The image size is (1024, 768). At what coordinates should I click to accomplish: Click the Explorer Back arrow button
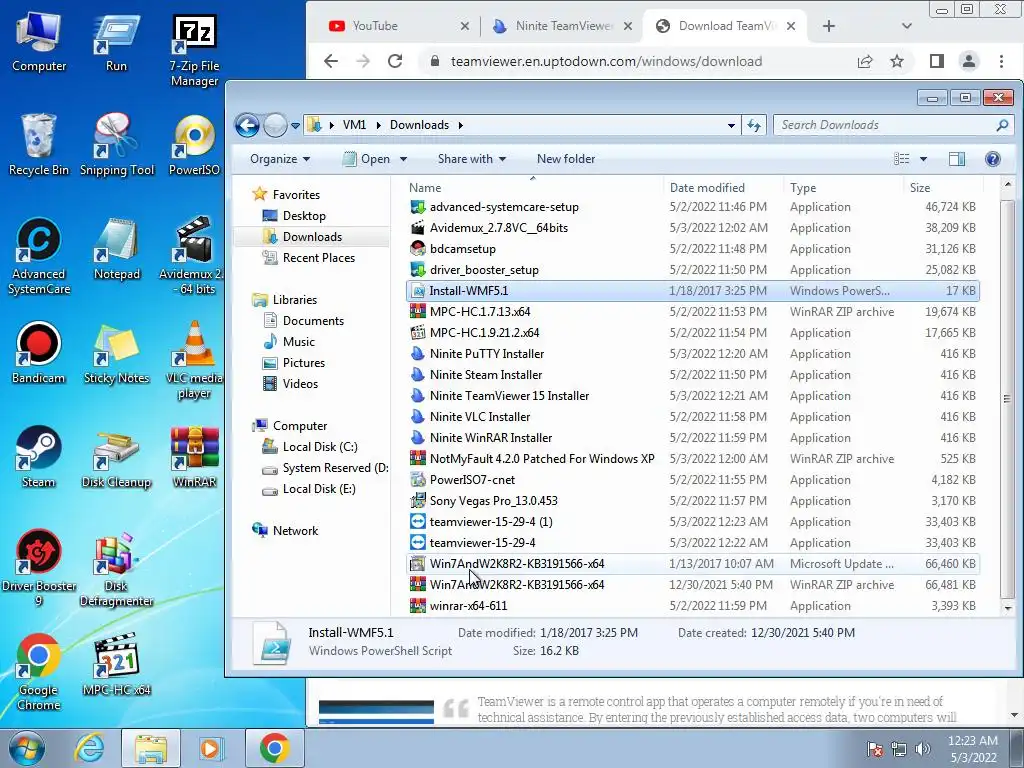click(248, 125)
